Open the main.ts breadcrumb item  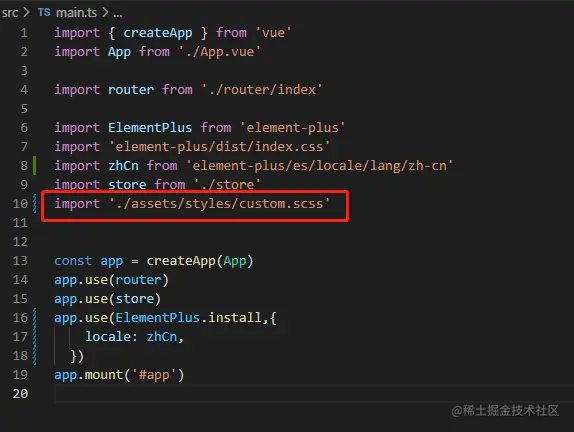(x=77, y=13)
